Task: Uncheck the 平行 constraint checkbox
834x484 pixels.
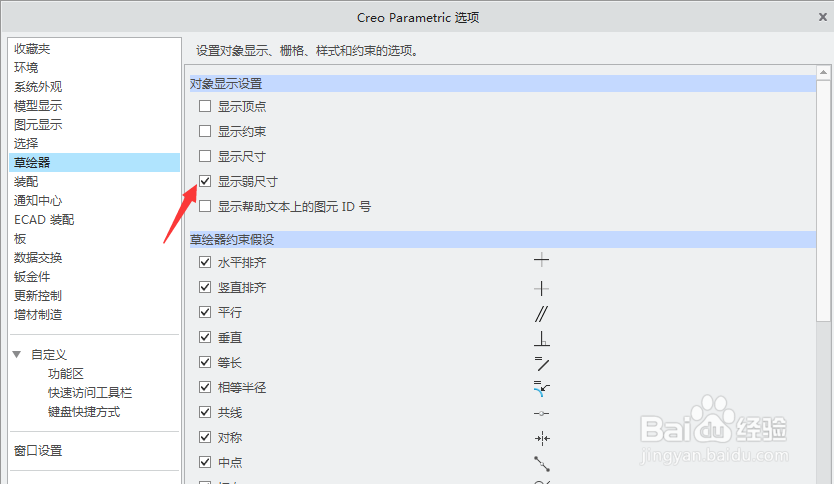Action: [205, 312]
